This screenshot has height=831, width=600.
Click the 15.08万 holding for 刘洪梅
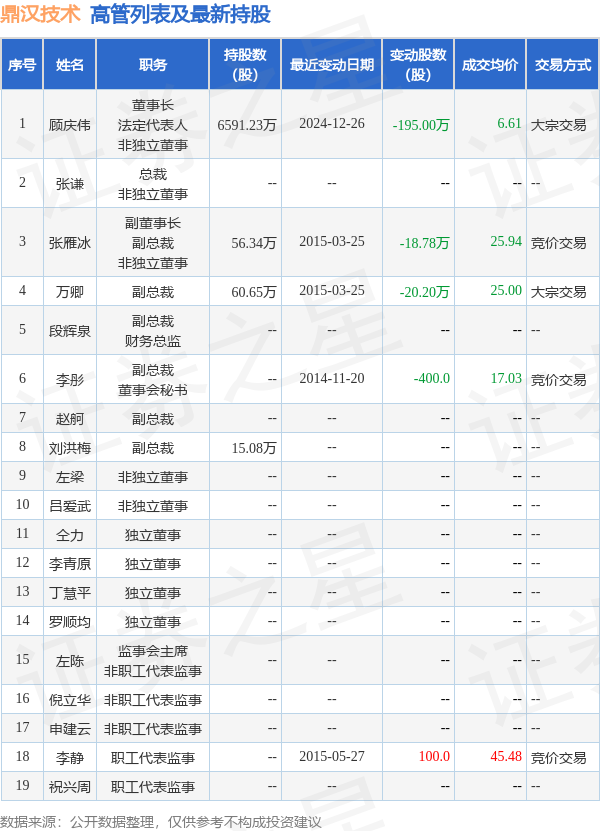254,448
